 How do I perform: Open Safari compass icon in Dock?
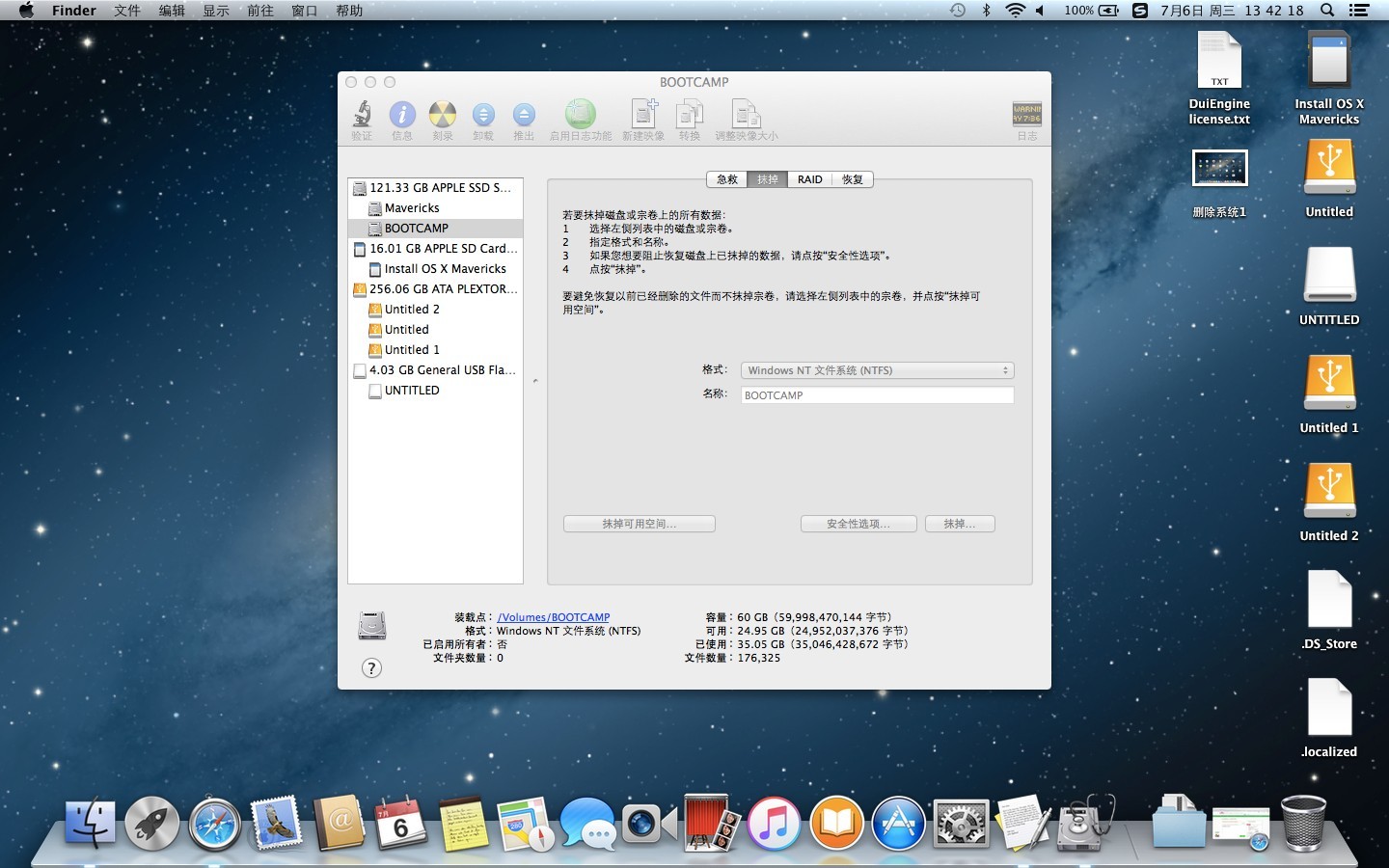(x=214, y=824)
